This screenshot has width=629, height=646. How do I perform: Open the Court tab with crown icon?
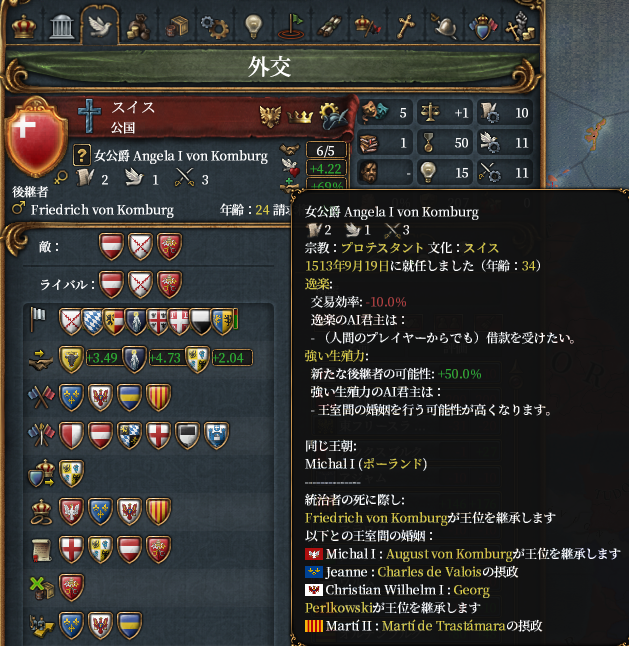(x=23, y=27)
